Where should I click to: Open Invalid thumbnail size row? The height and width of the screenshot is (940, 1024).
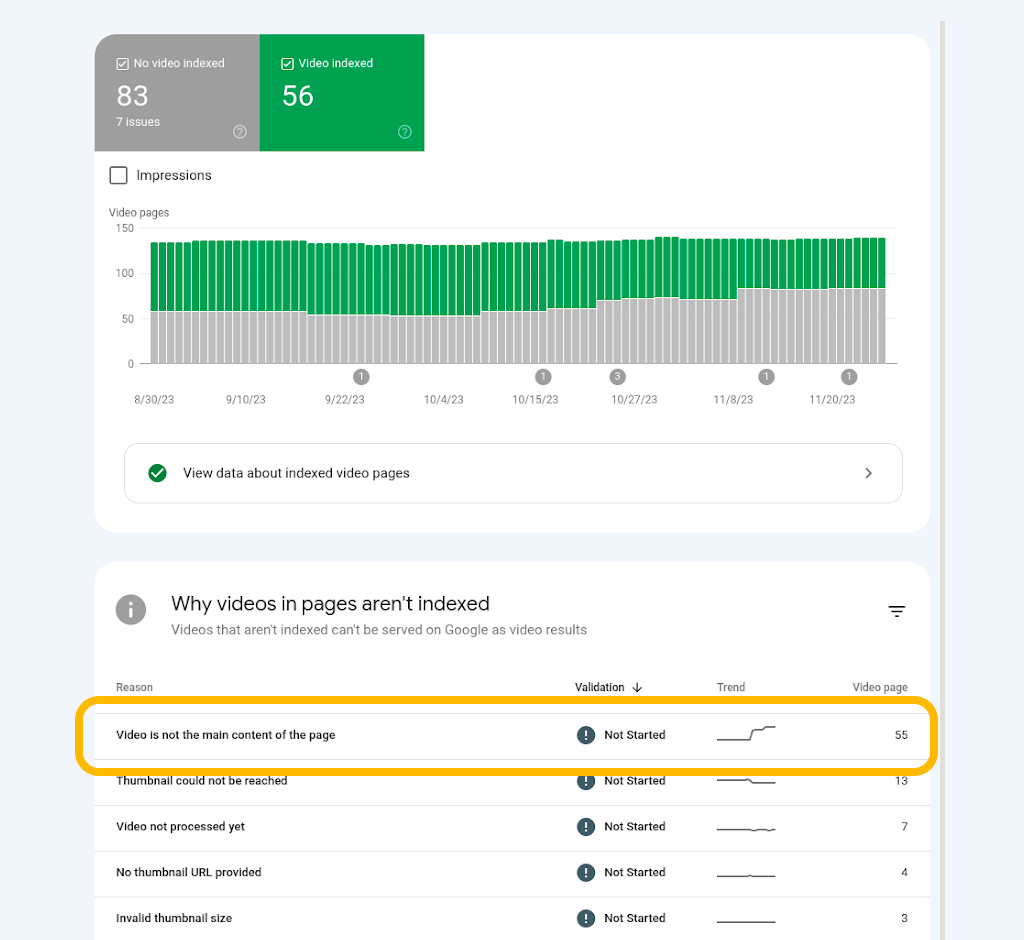(x=512, y=918)
